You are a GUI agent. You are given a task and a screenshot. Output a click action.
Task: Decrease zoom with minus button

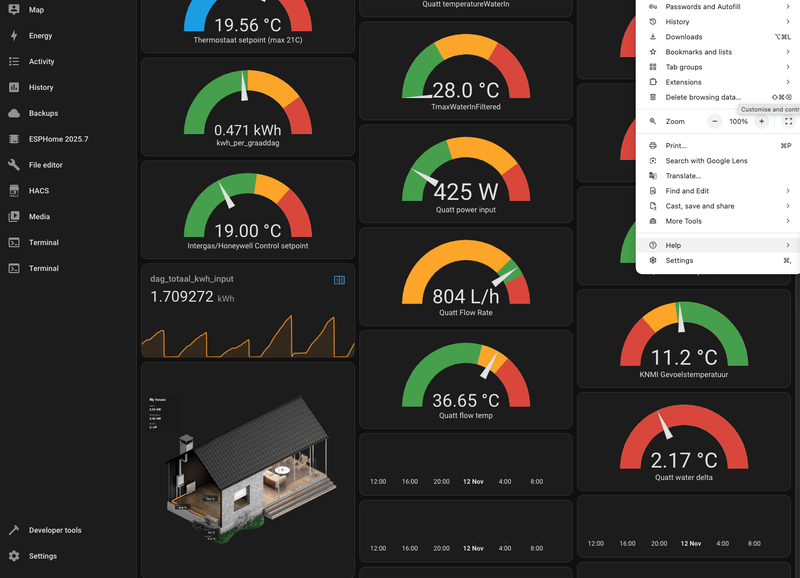point(715,121)
